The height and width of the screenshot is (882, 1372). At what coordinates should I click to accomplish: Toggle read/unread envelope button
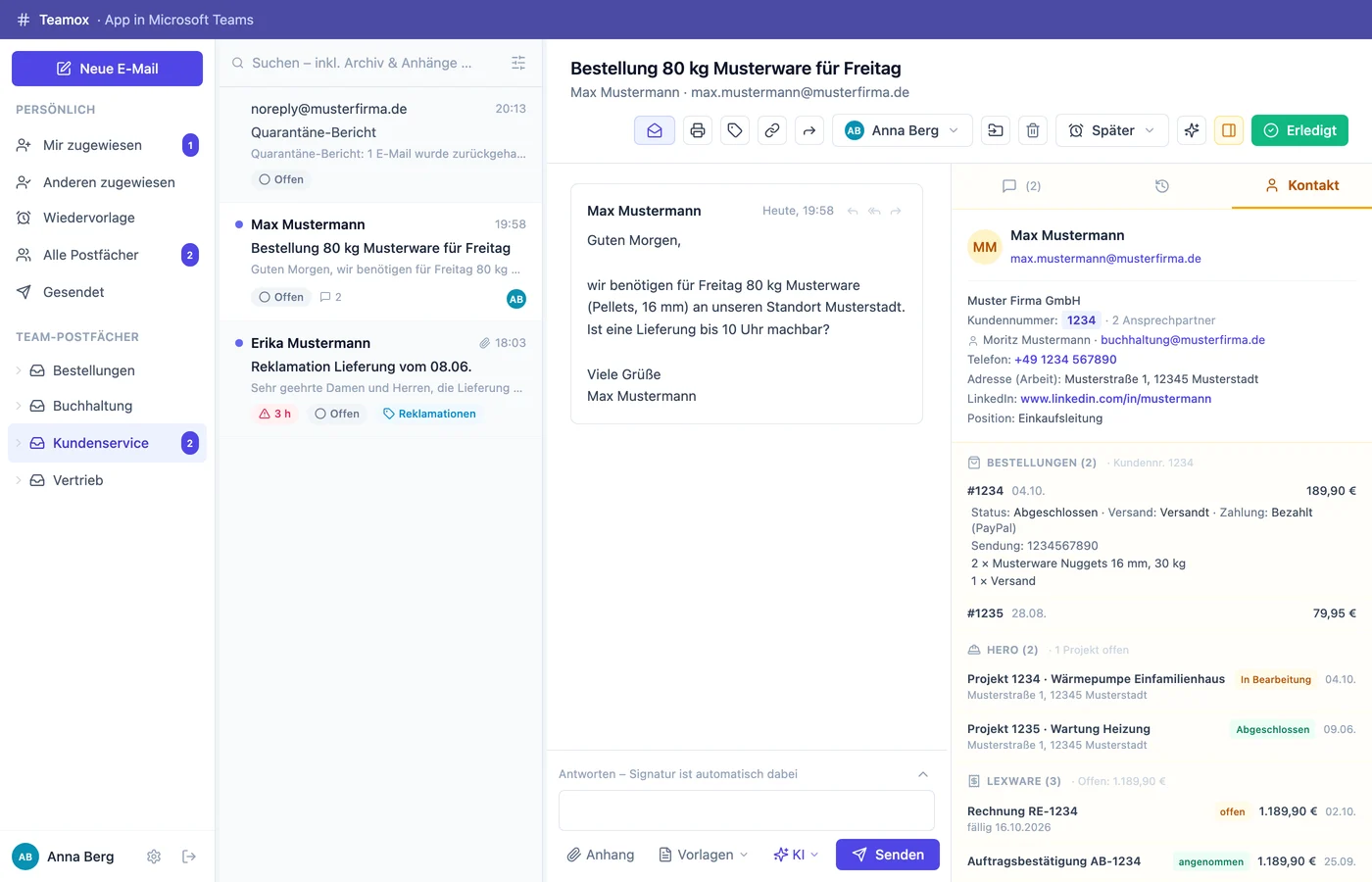655,130
